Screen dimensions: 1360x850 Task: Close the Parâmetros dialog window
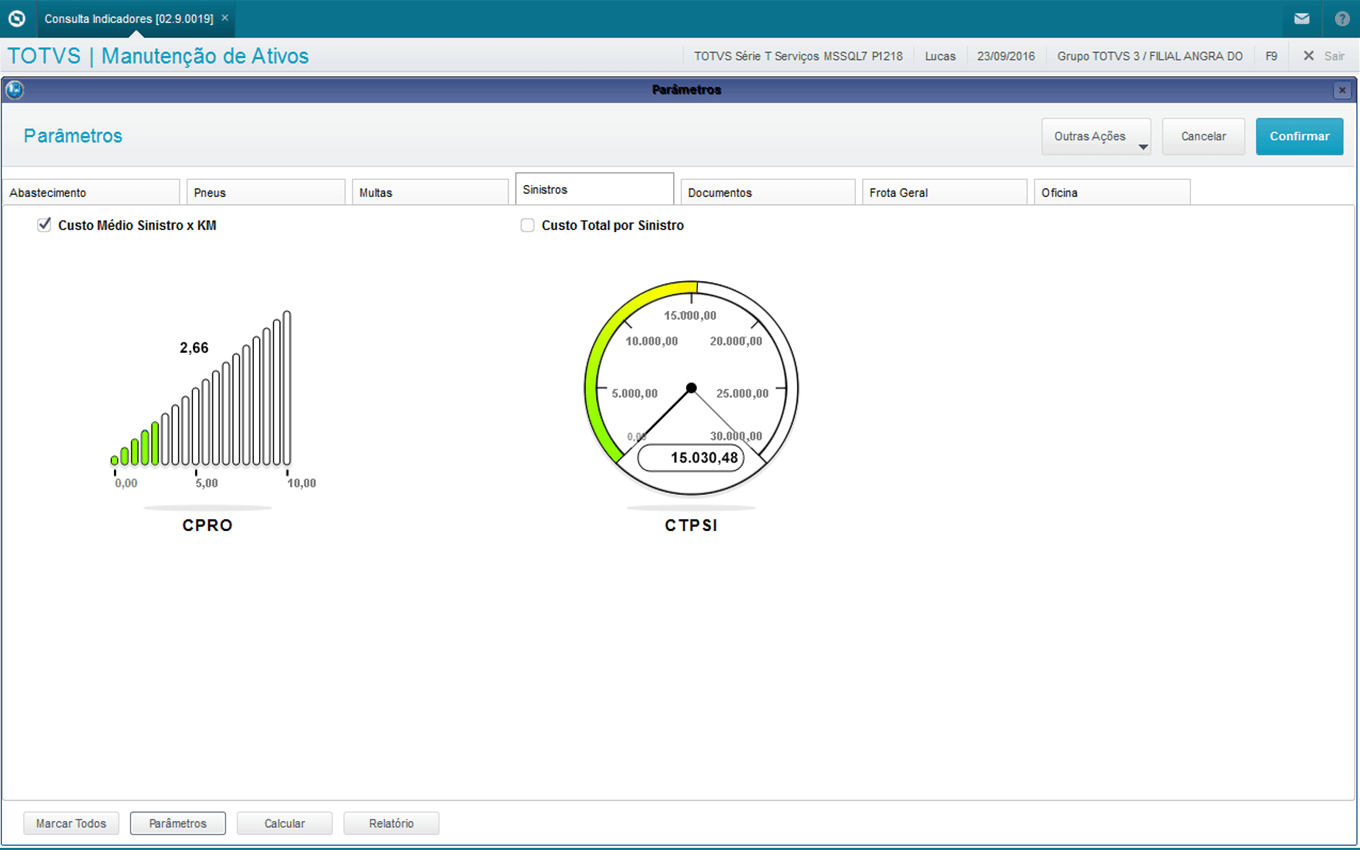1342,90
